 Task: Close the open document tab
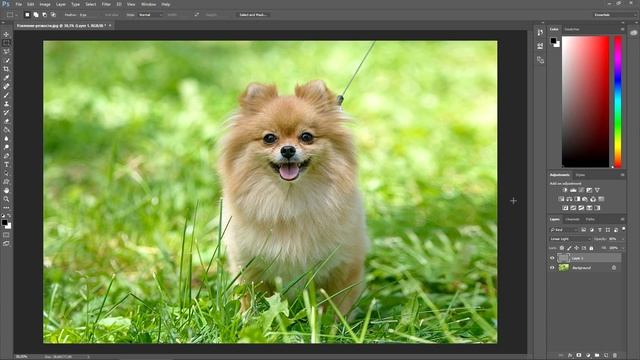pos(110,25)
